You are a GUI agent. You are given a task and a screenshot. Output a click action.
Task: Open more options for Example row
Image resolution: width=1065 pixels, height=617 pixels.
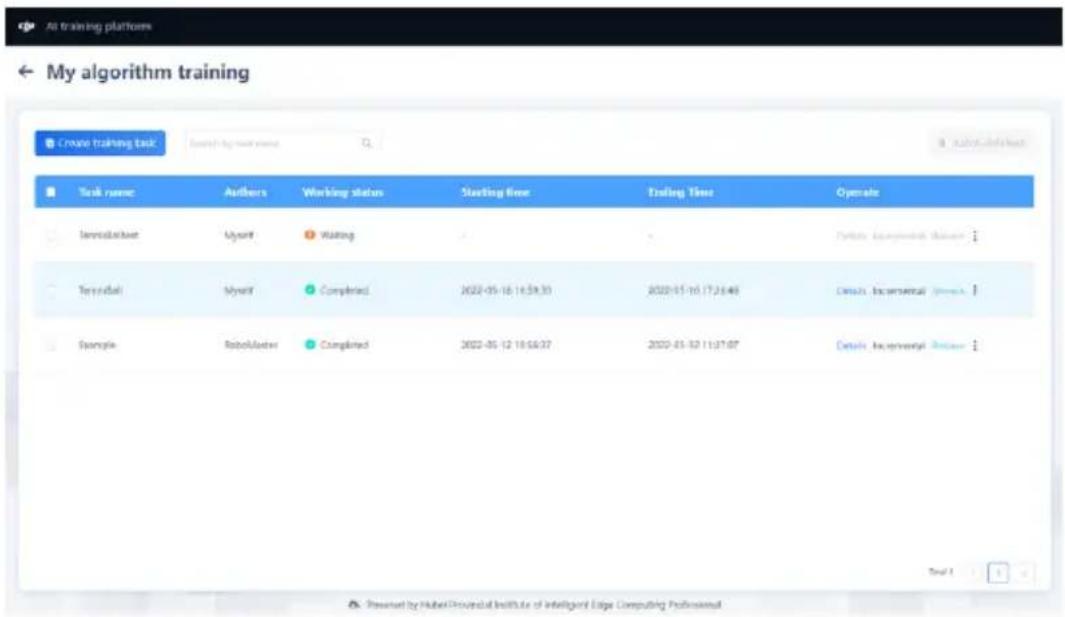[x=975, y=345]
